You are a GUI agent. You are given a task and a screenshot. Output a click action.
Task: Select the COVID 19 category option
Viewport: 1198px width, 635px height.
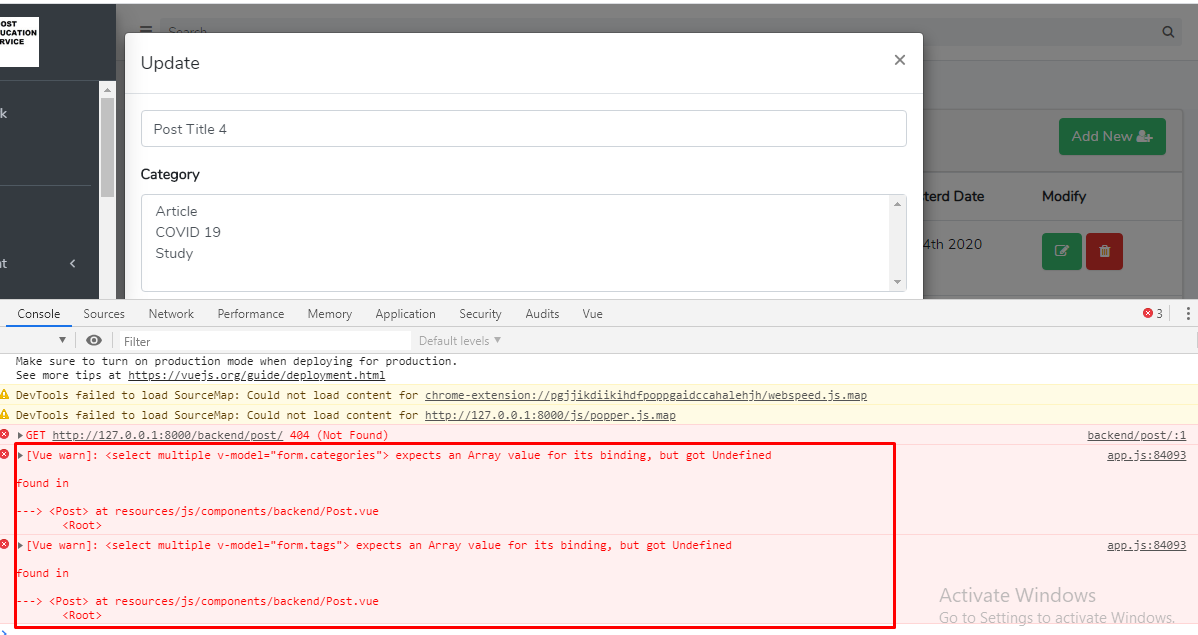(190, 232)
